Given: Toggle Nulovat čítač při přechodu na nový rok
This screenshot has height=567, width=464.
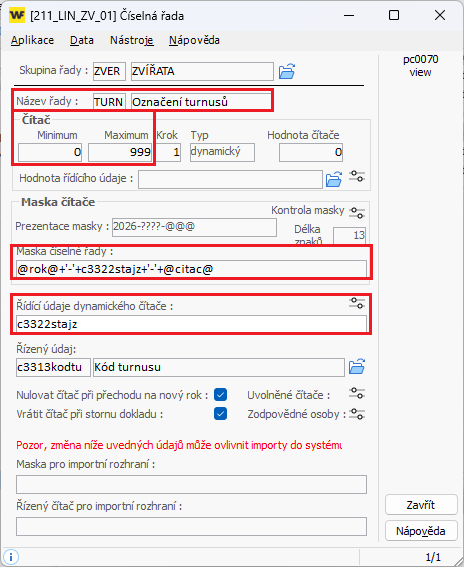Looking at the screenshot, I should pyautogui.click(x=220, y=395).
